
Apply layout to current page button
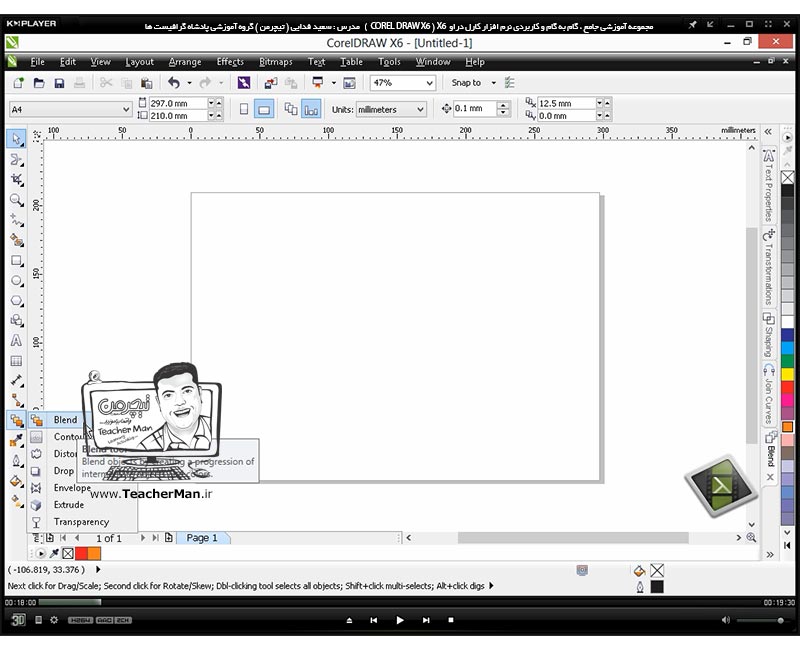(311, 109)
